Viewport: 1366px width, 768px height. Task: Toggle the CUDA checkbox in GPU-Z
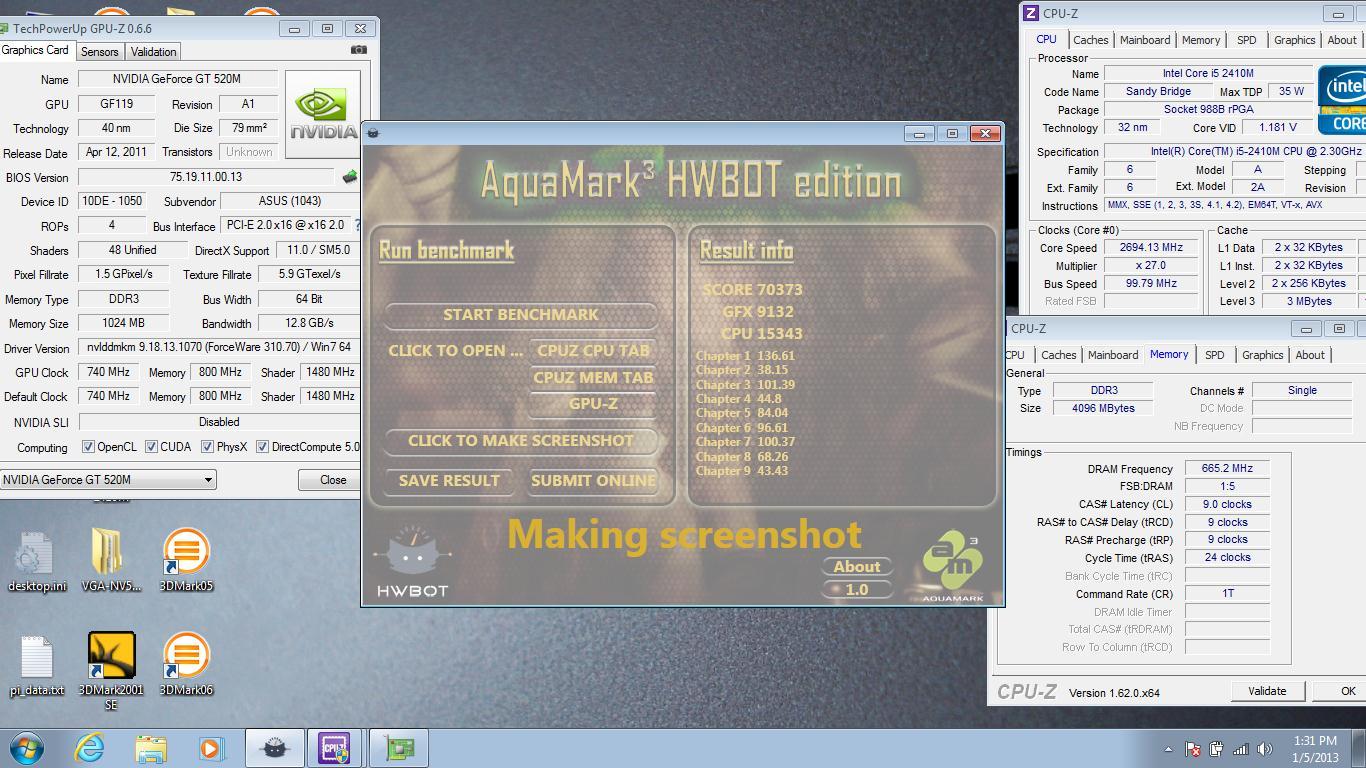pos(151,447)
